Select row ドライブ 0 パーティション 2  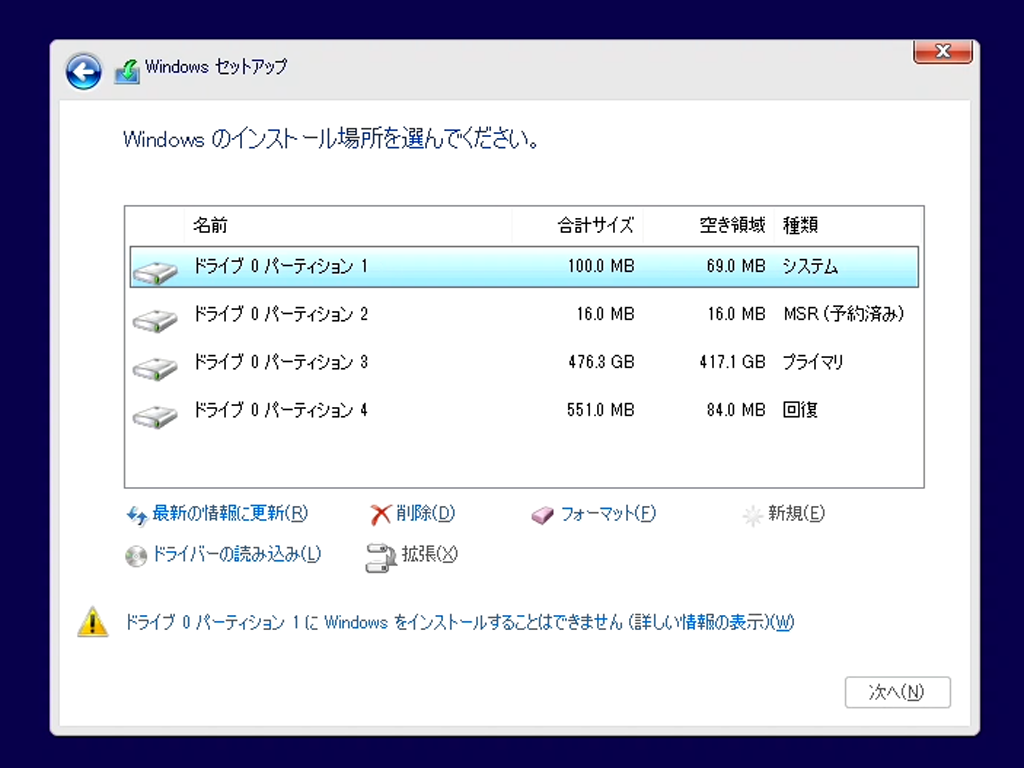click(524, 315)
